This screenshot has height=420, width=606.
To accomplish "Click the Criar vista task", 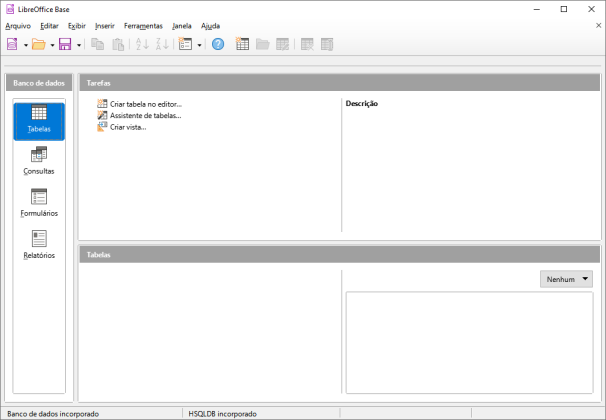I will tap(122, 127).
